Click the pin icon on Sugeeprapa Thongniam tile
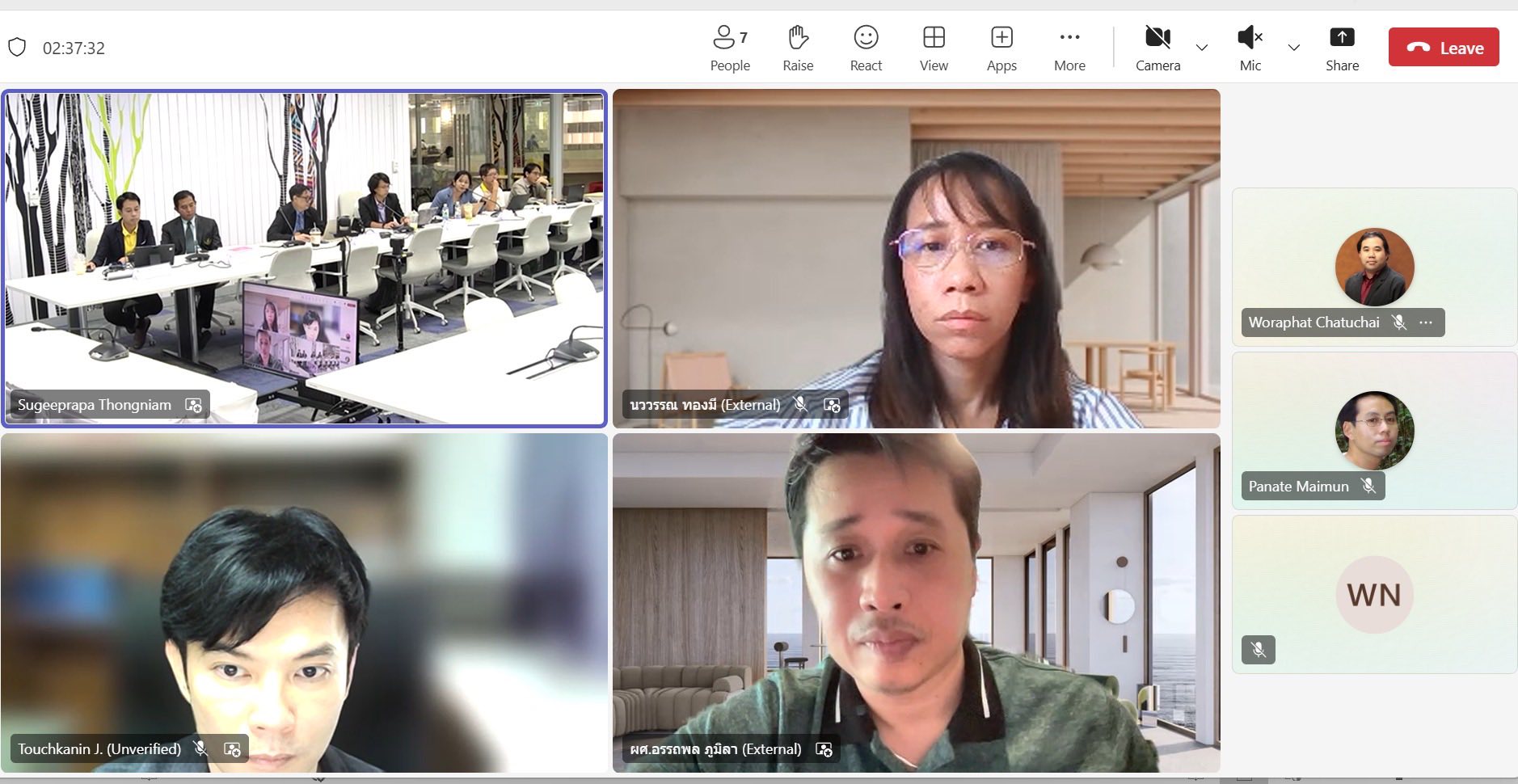 click(193, 405)
